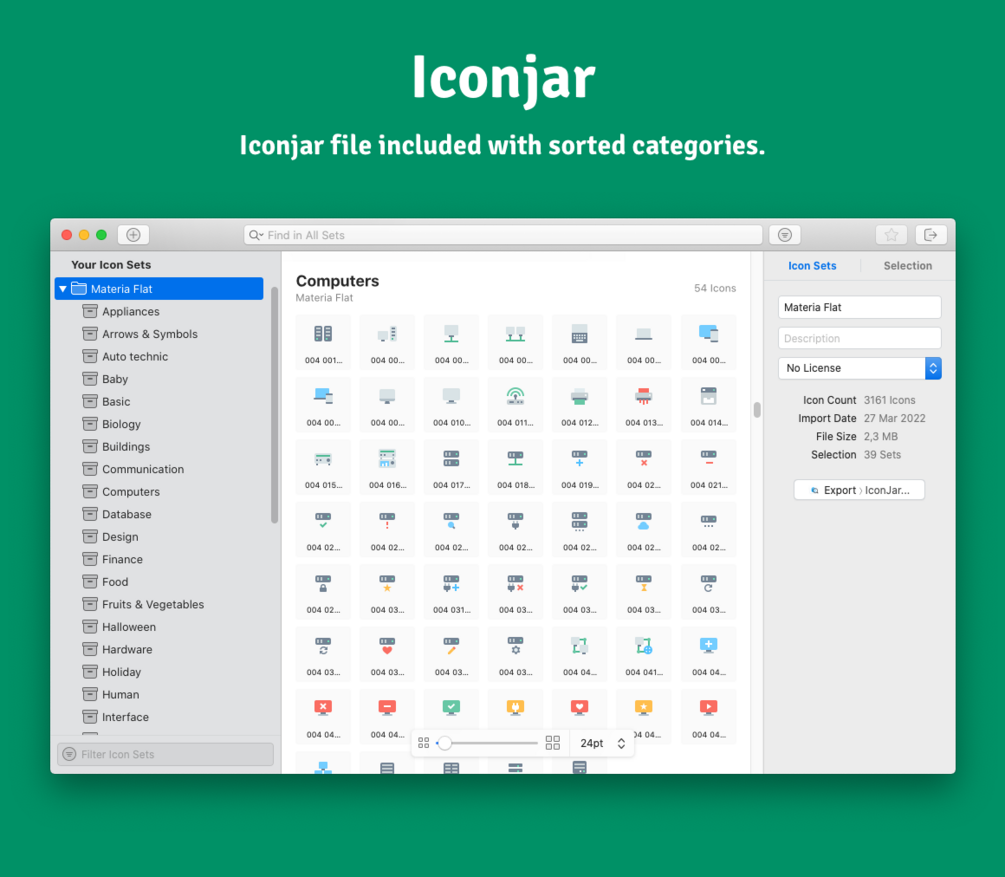Image resolution: width=1005 pixels, height=877 pixels.
Task: Switch to the Selection tab
Action: coord(908,265)
